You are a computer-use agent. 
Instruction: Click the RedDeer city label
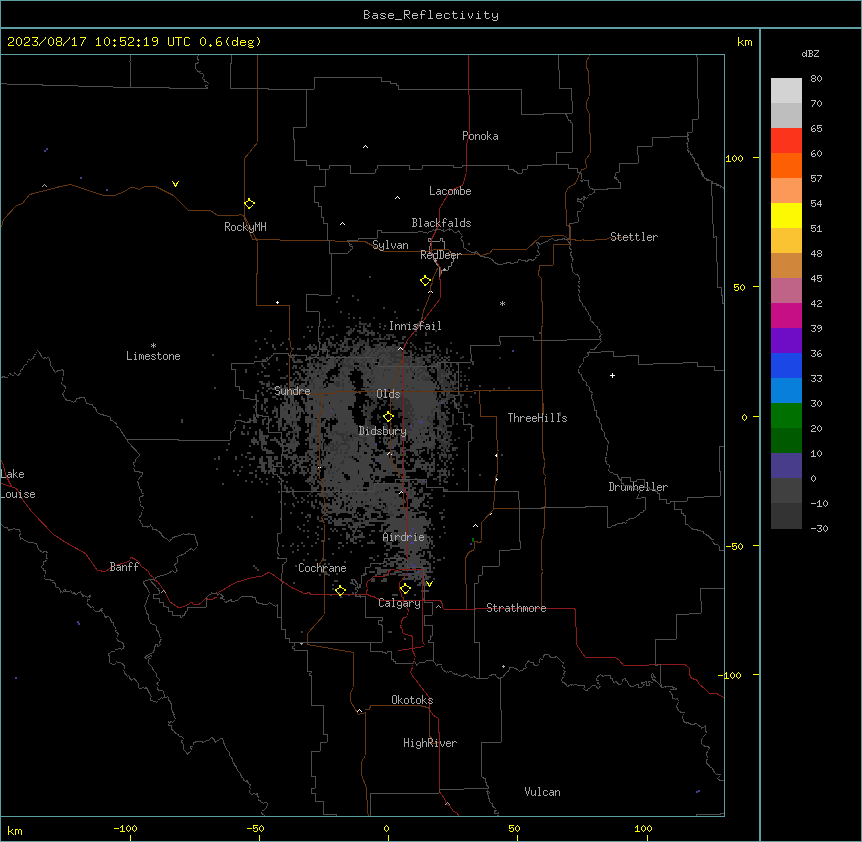point(440,255)
